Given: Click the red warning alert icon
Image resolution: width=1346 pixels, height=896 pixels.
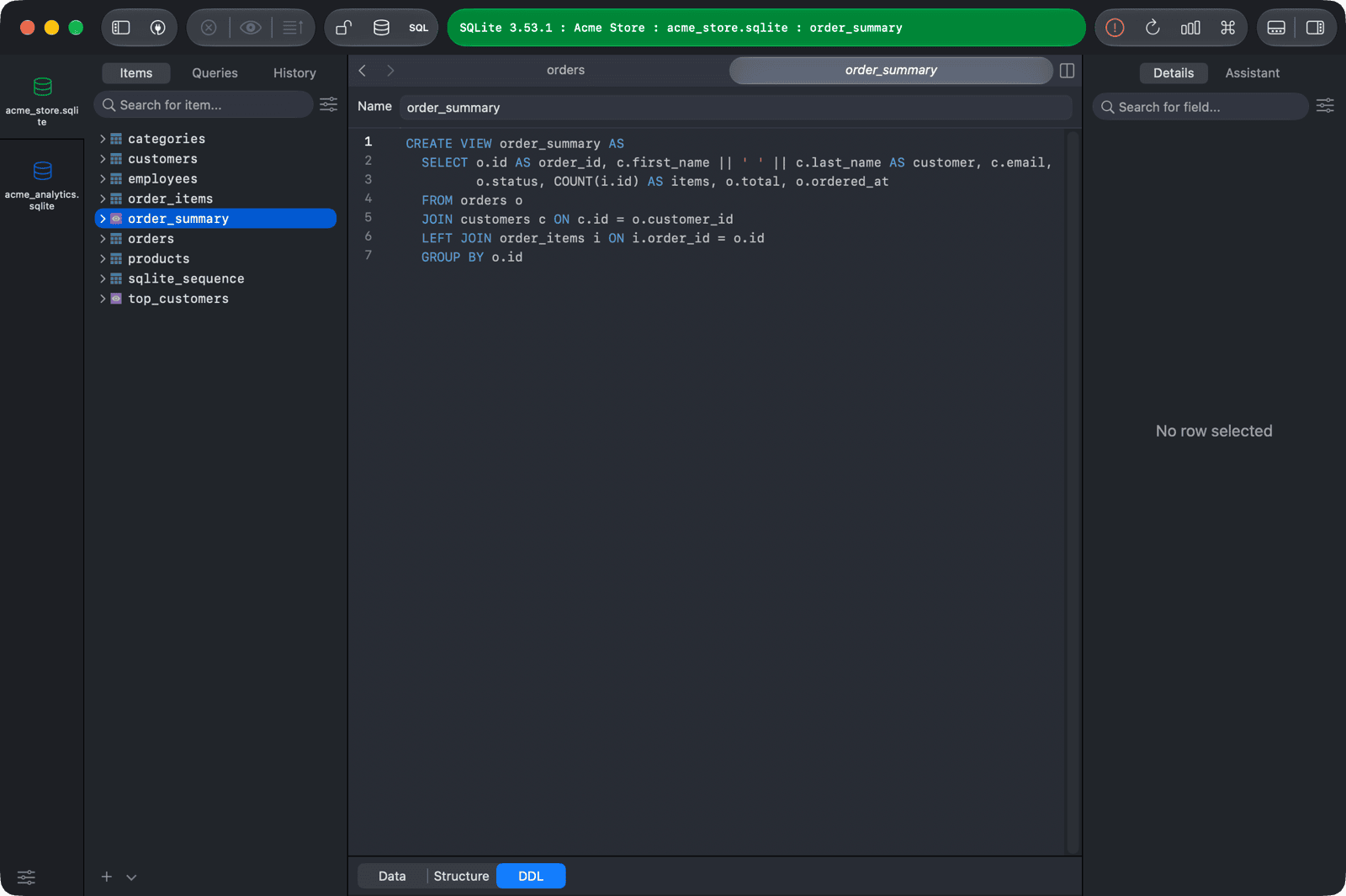Looking at the screenshot, I should click(x=1115, y=28).
